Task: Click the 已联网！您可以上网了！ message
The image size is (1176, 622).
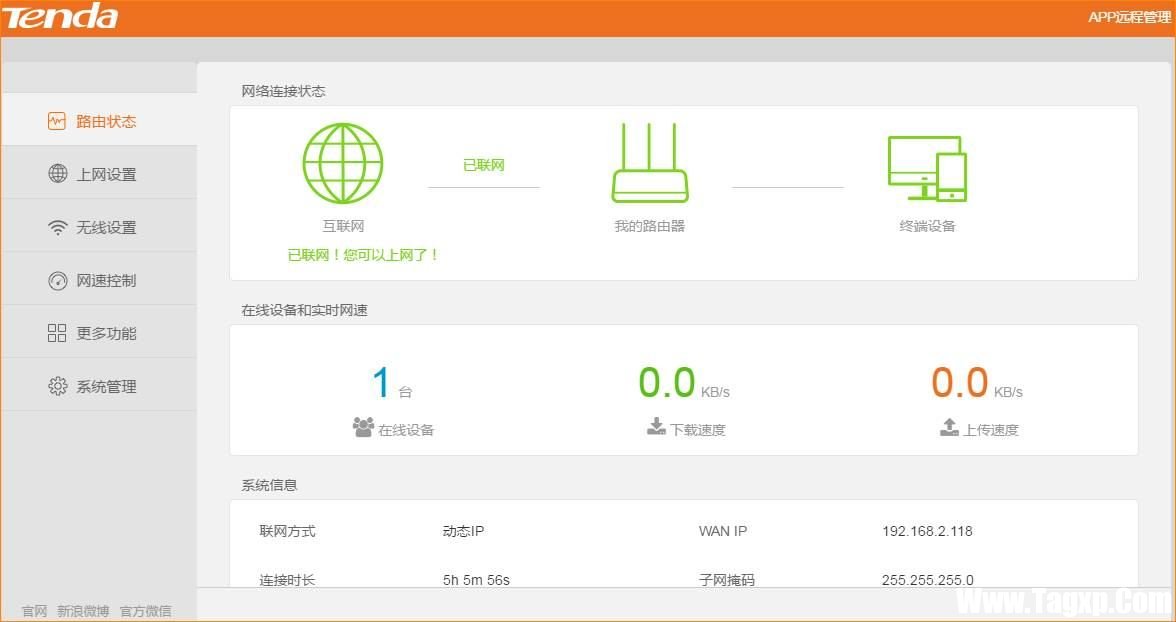Action: click(364, 255)
